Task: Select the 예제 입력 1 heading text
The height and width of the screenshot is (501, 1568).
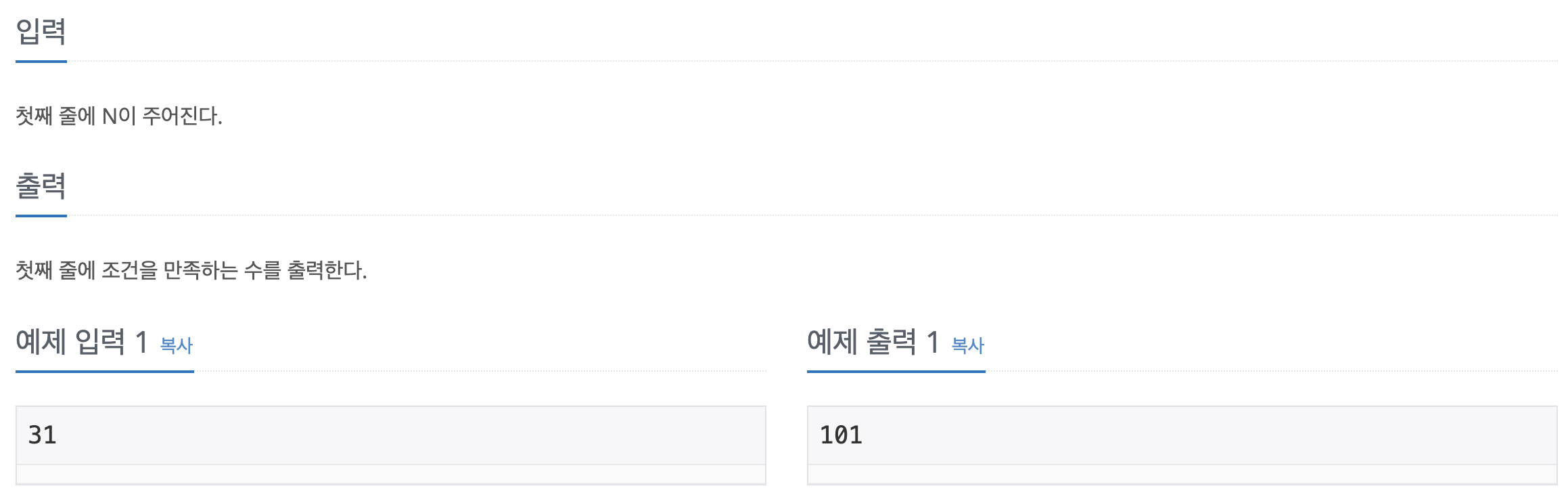Action: tap(82, 341)
